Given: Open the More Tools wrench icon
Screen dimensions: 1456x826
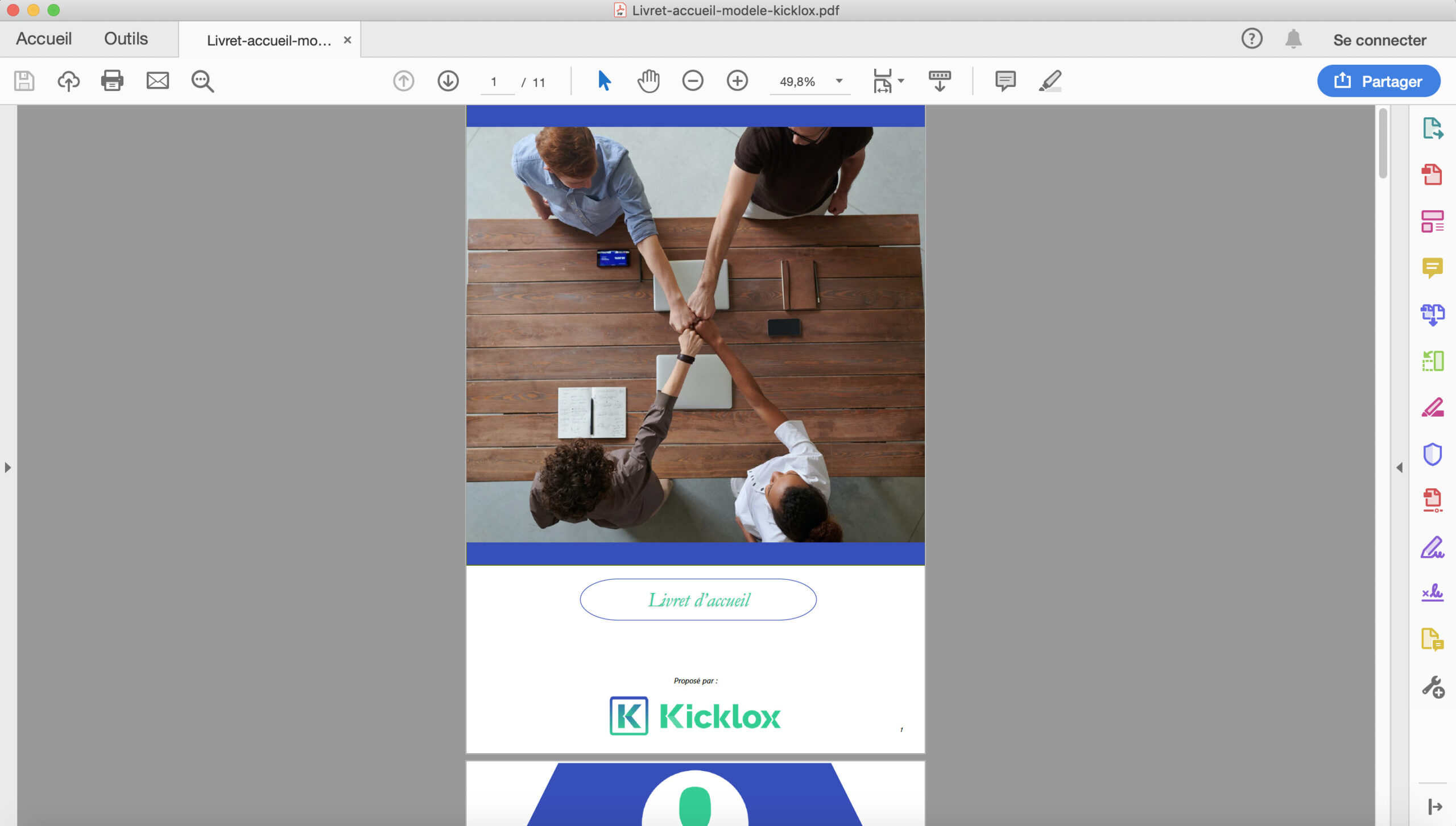Looking at the screenshot, I should (x=1433, y=687).
